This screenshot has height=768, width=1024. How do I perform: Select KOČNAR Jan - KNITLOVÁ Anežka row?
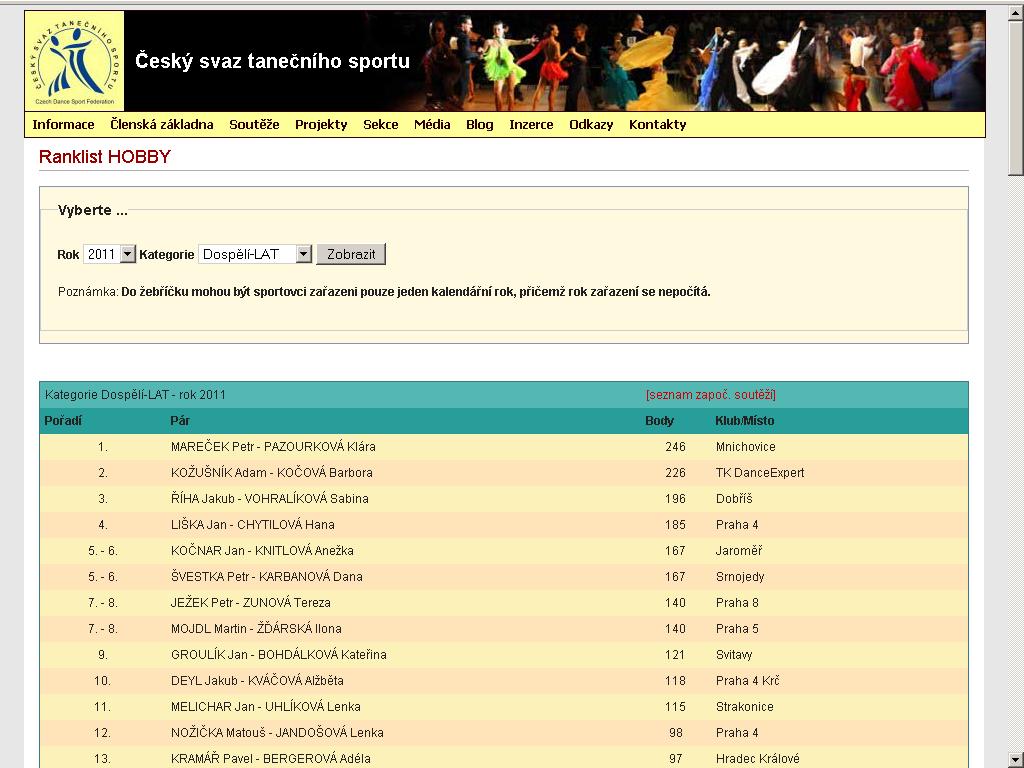coord(504,551)
